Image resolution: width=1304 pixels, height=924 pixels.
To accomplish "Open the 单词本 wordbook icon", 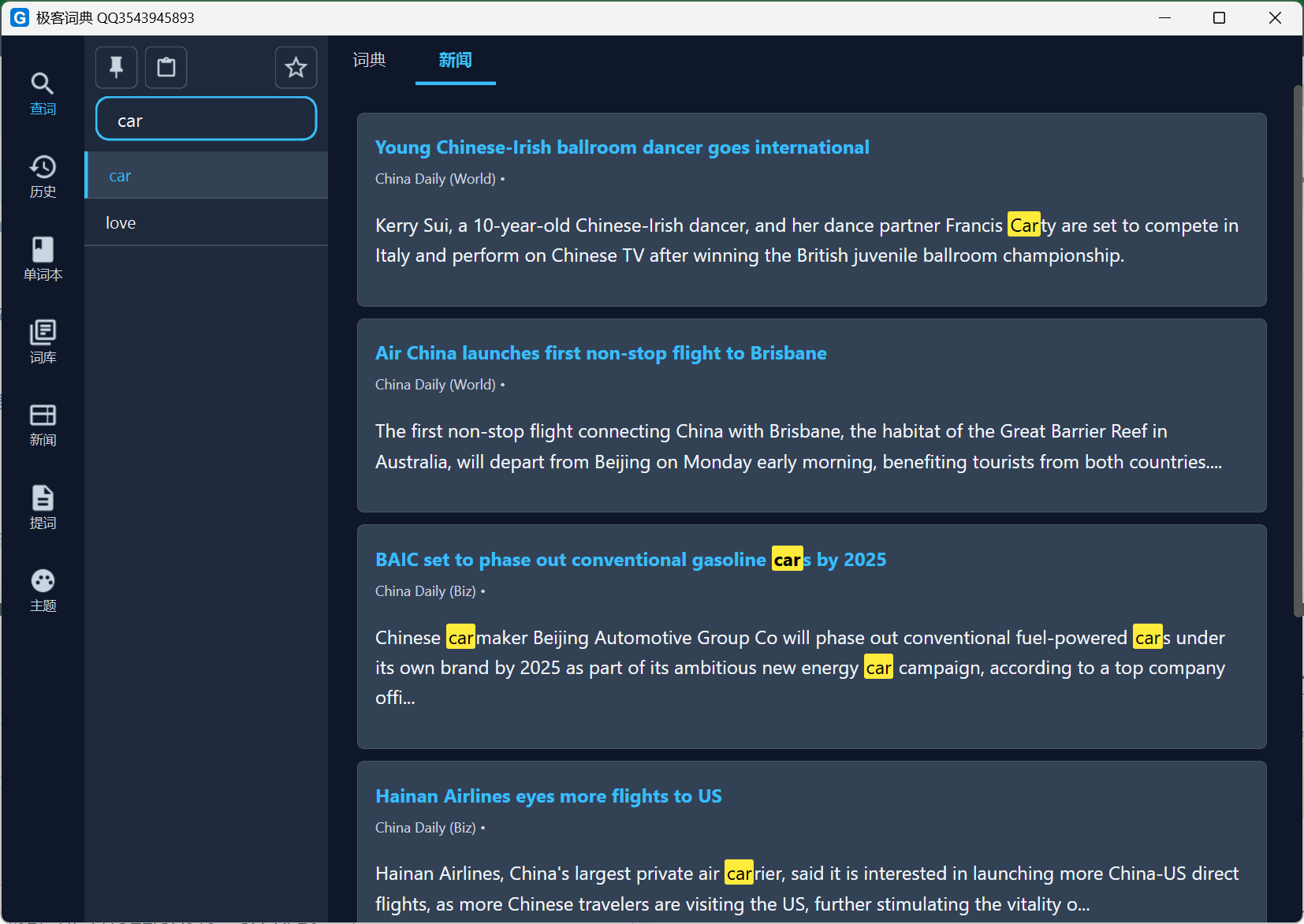I will tap(43, 259).
